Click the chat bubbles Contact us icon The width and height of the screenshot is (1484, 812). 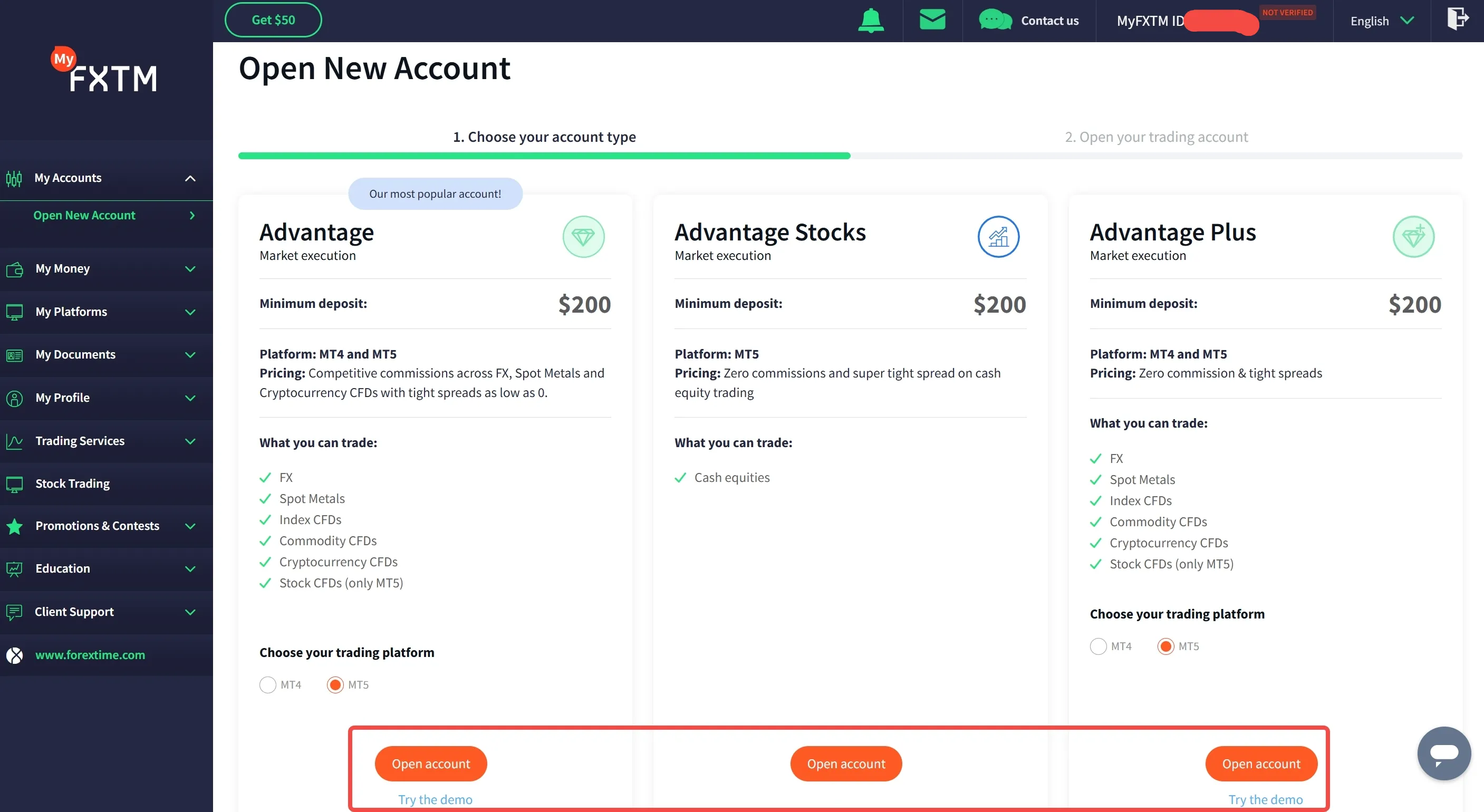click(995, 20)
